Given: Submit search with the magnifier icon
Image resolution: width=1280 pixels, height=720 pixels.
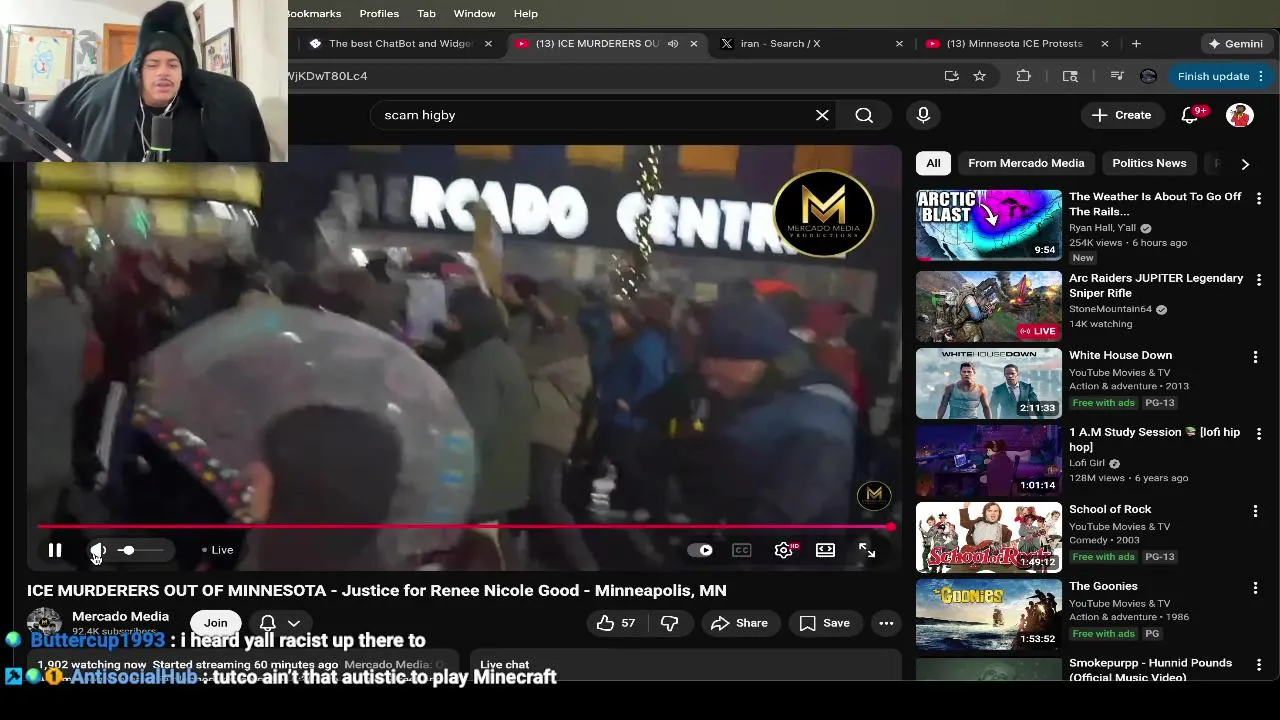Looking at the screenshot, I should [864, 115].
